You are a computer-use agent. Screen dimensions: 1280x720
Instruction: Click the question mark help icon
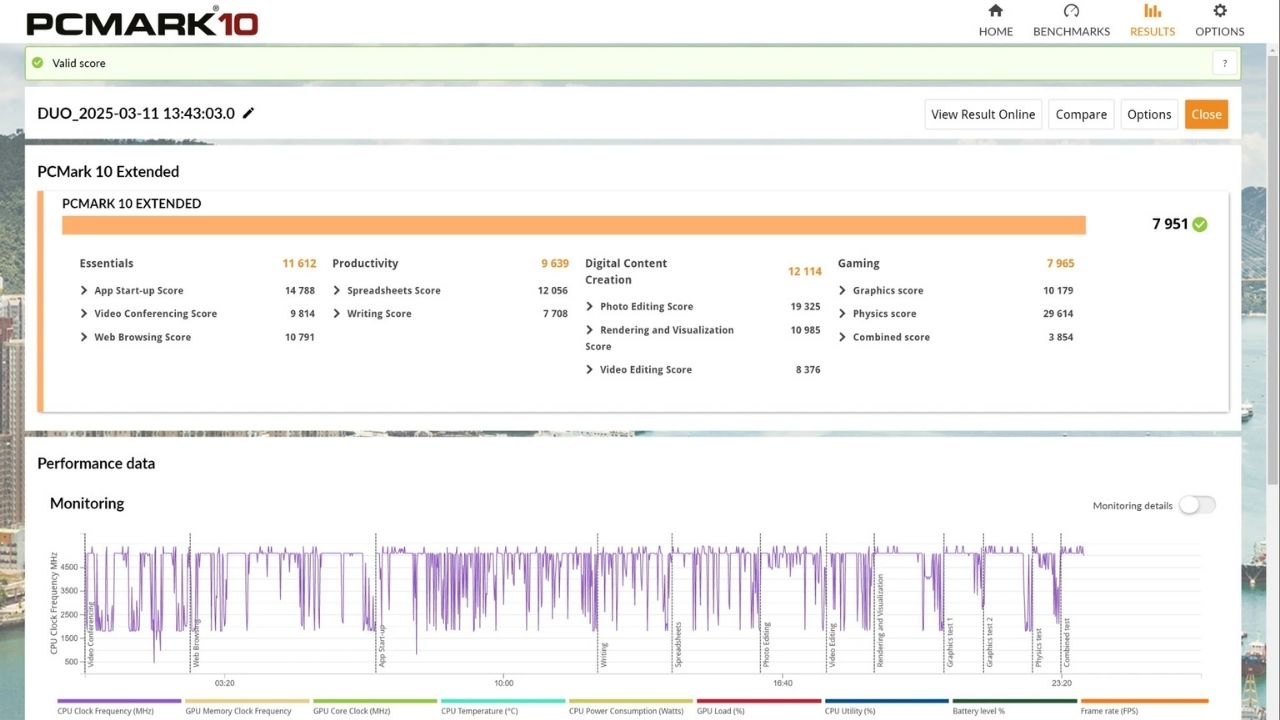coord(1225,63)
